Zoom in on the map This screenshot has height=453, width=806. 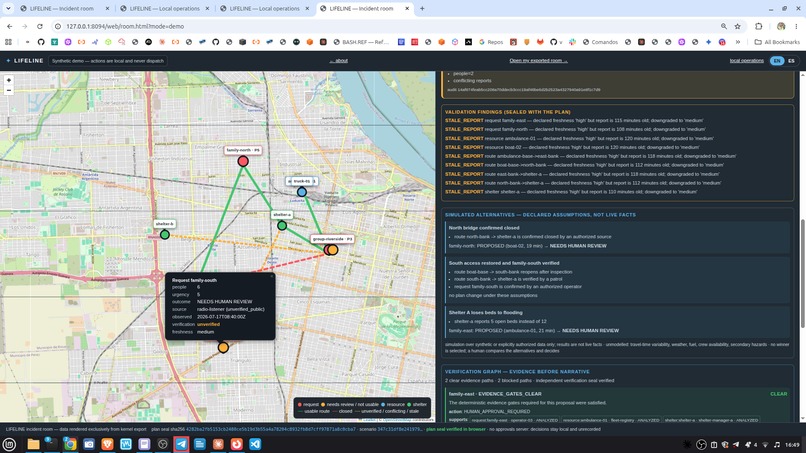point(9,80)
